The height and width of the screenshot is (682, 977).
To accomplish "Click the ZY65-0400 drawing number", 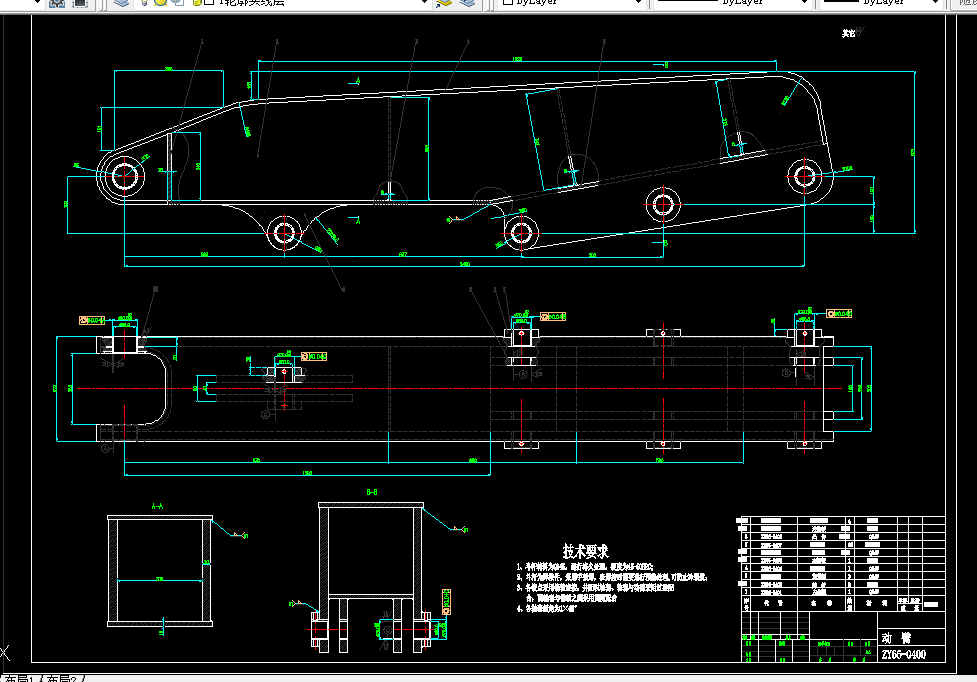I will 903,655.
